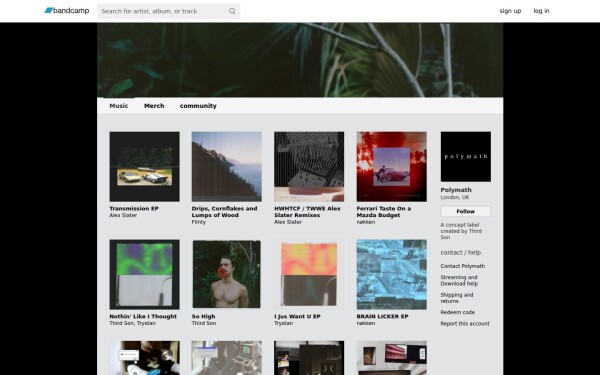Open the So High album cover

(x=227, y=274)
